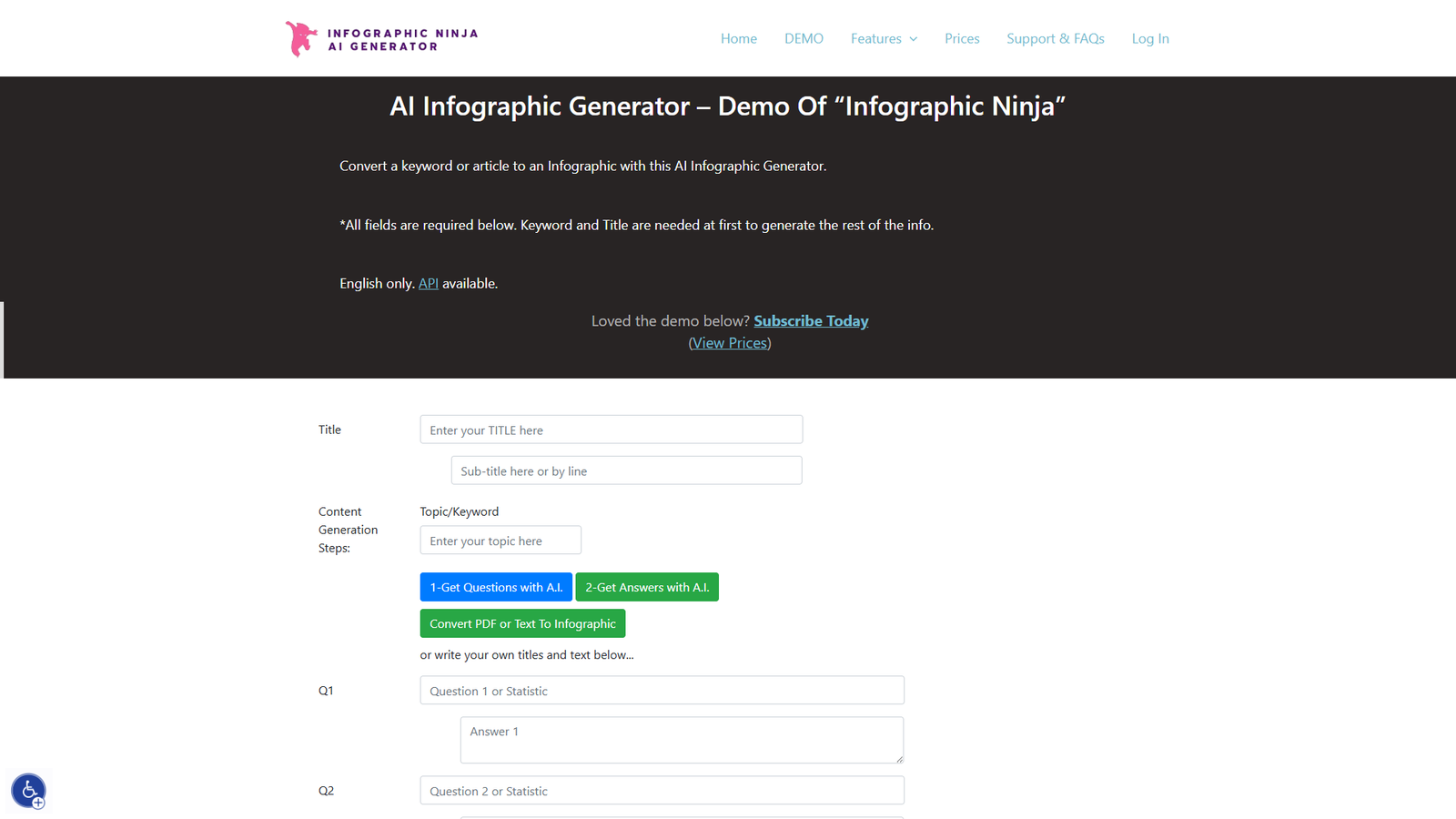Click the Log In link

click(x=1150, y=38)
